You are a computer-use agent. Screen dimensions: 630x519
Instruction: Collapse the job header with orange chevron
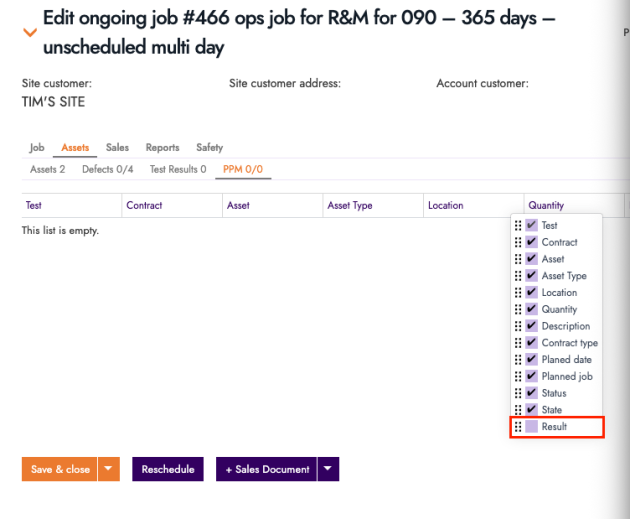point(30,33)
